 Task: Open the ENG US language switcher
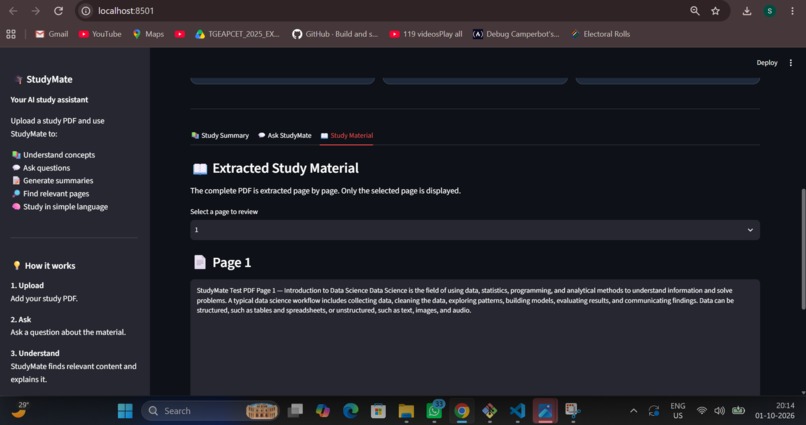tap(677, 411)
